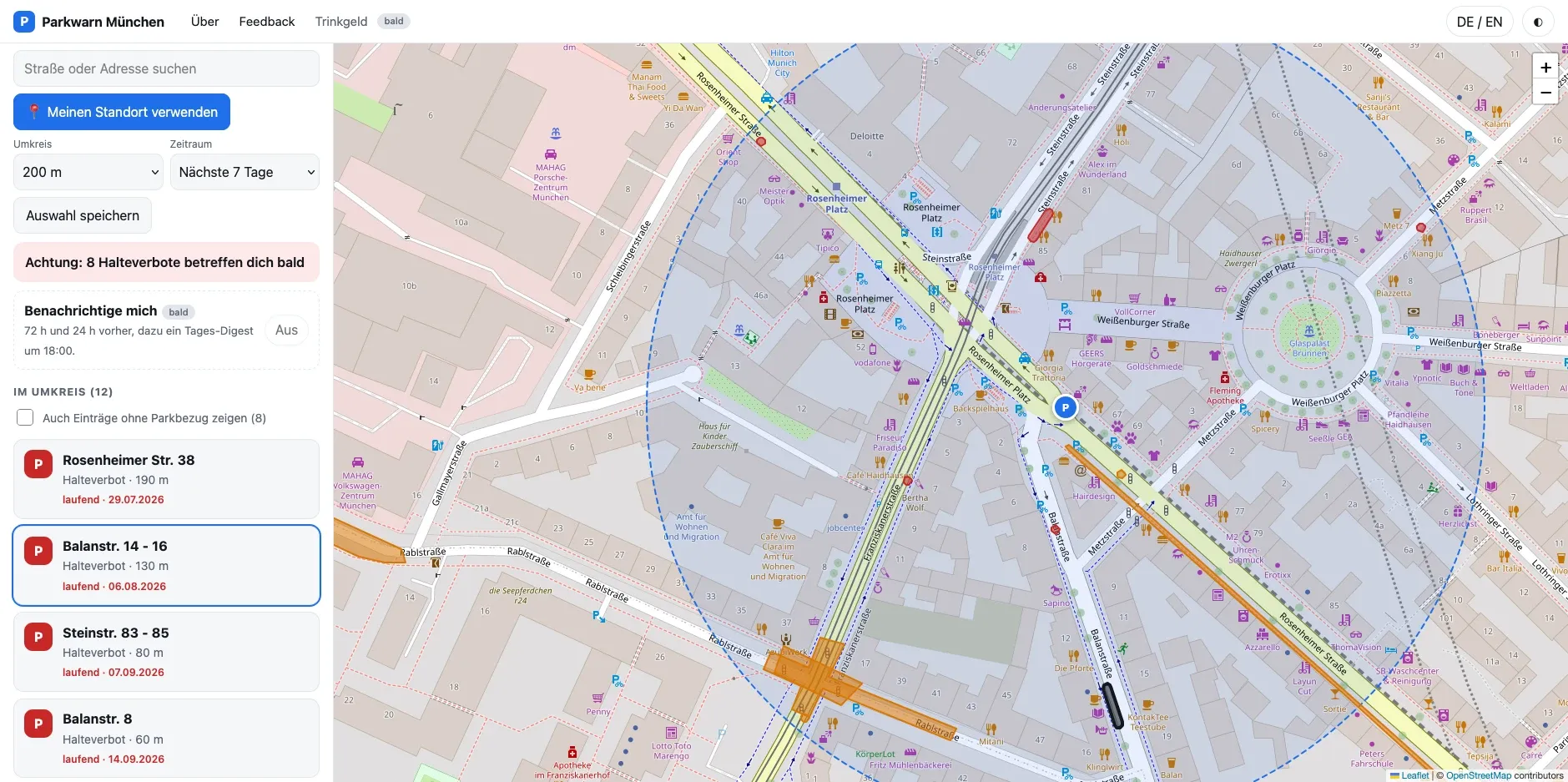Check Auch Einträge ohne Parkbezug zeigen
The image size is (1568, 782).
click(25, 417)
